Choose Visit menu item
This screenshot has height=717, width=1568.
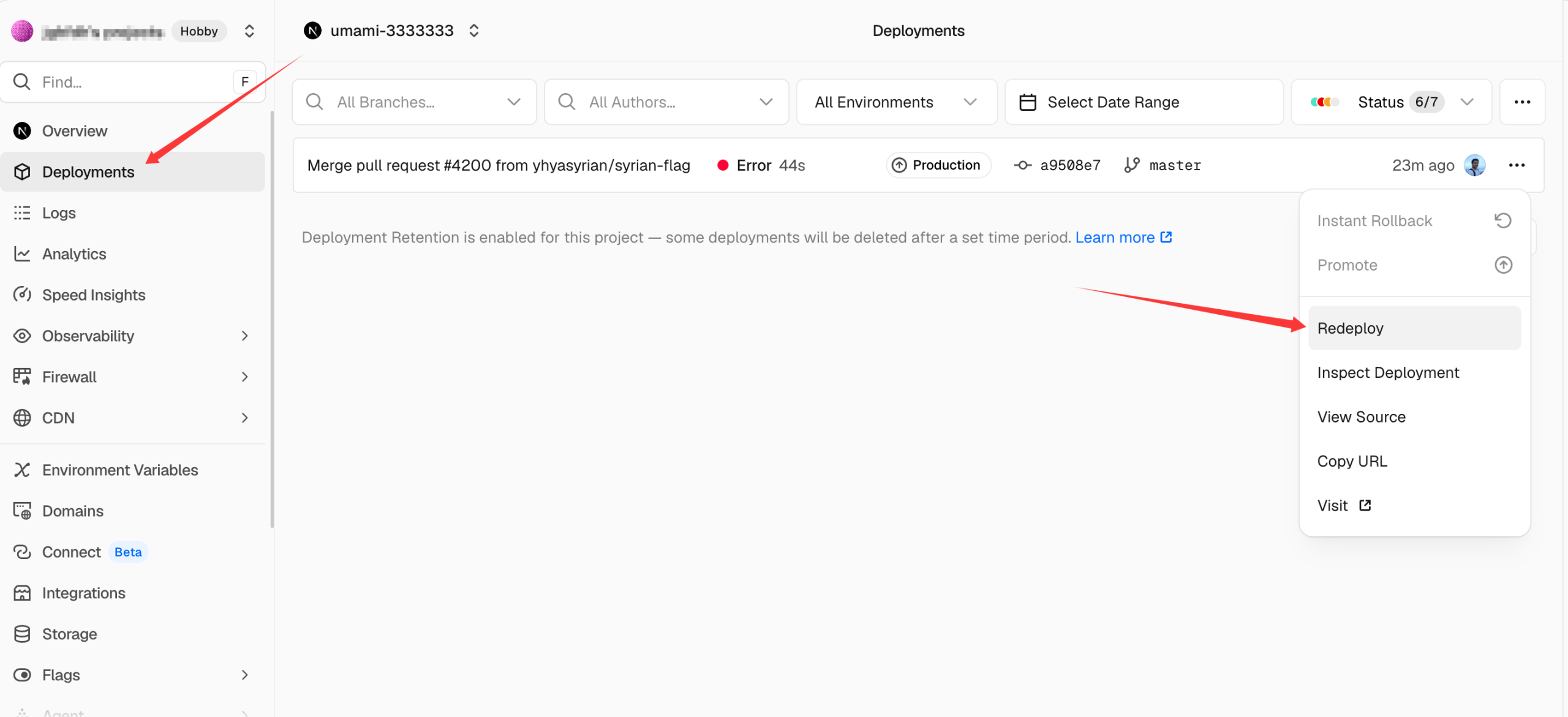[x=1415, y=505]
